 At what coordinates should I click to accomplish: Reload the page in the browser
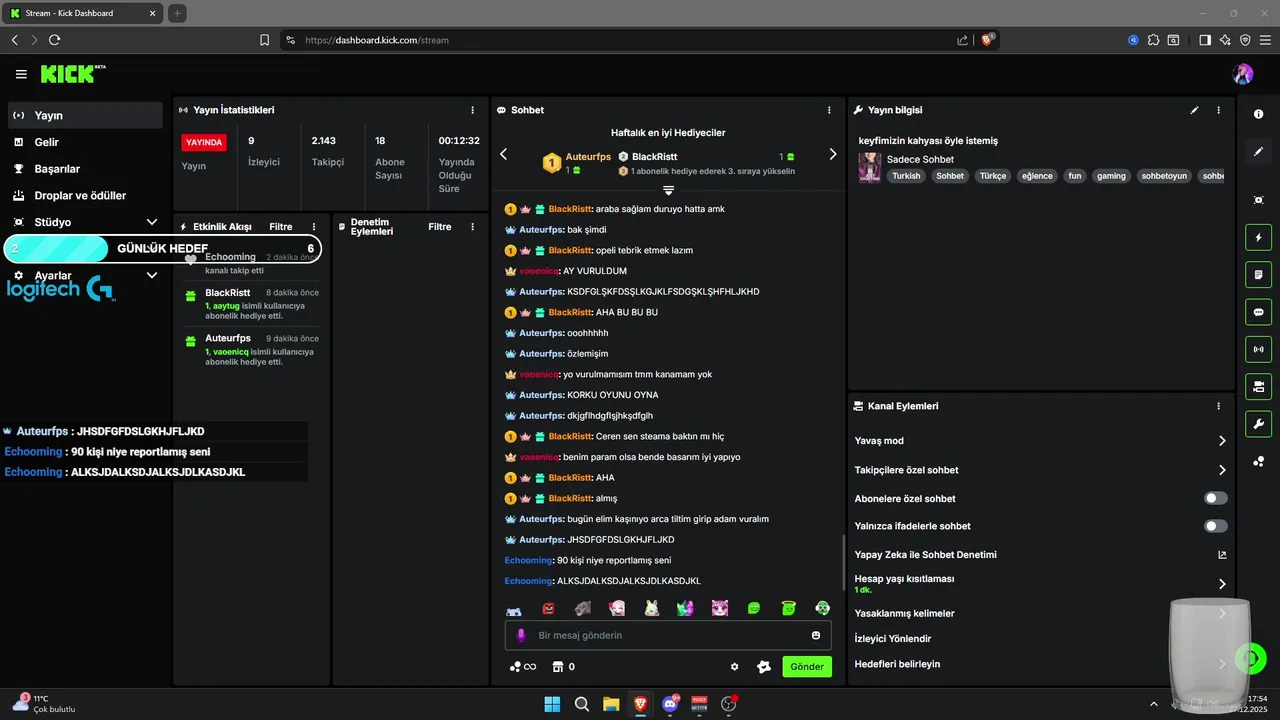54,40
